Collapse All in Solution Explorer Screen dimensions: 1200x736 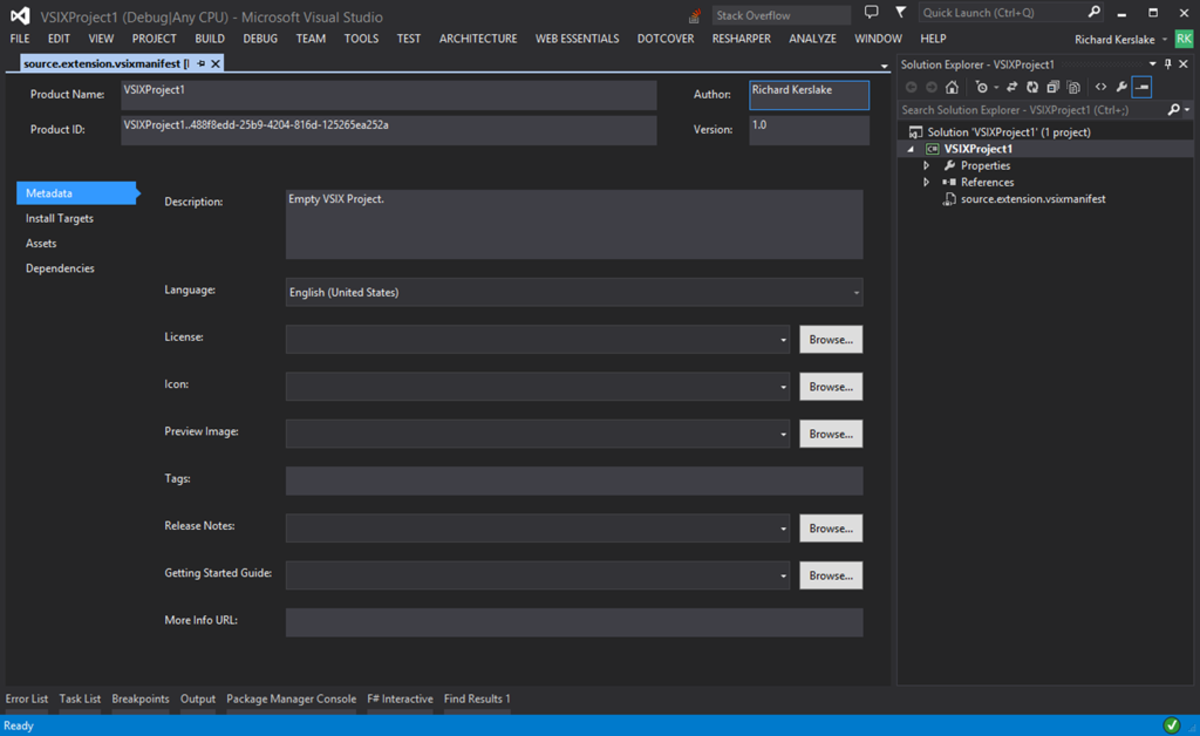point(1053,87)
